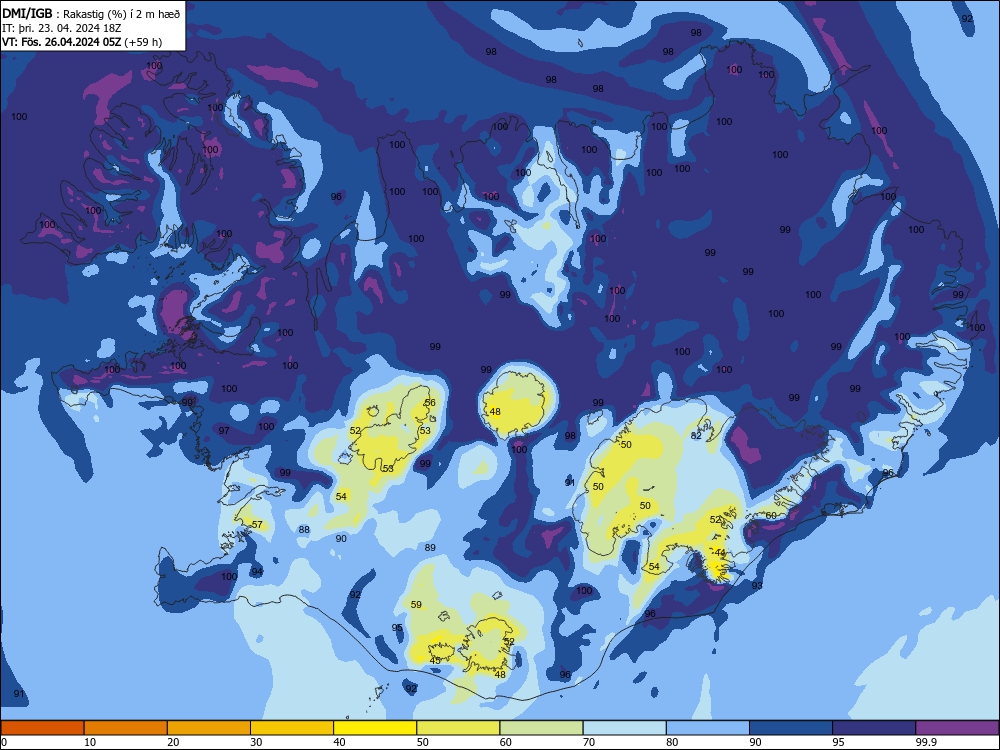Click the legend tick label '40'
Viewport: 1000px width, 750px height.
340,742
